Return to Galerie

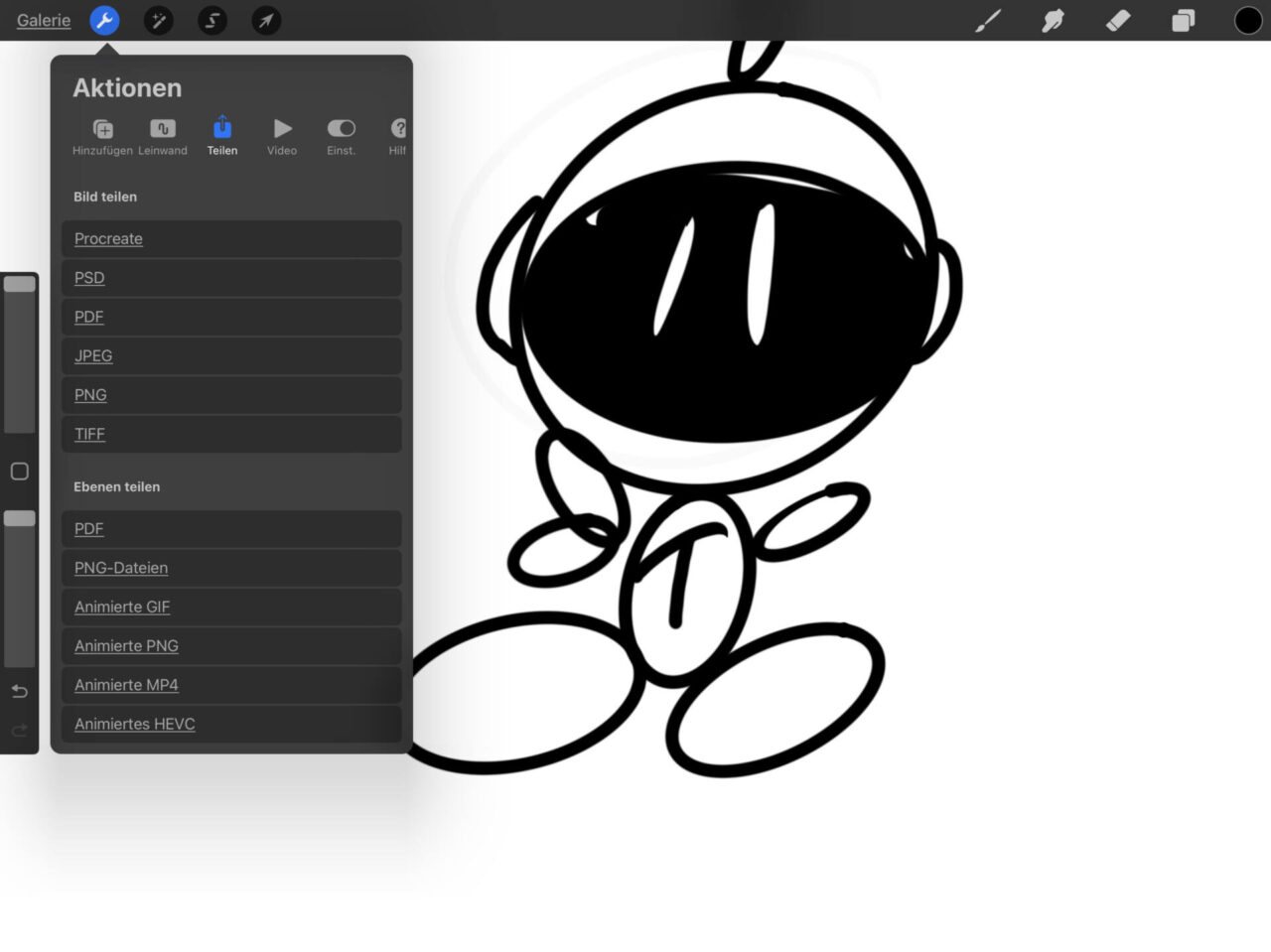tap(44, 20)
